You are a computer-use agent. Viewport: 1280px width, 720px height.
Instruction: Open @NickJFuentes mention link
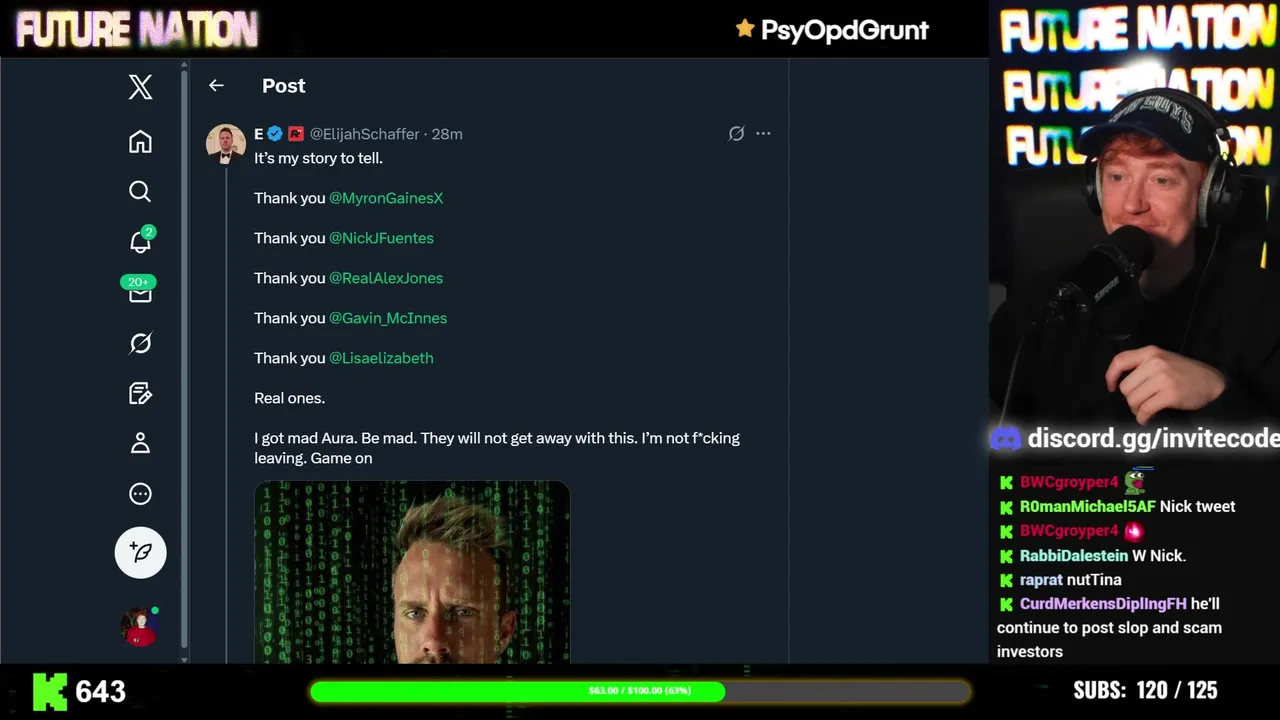(381, 238)
